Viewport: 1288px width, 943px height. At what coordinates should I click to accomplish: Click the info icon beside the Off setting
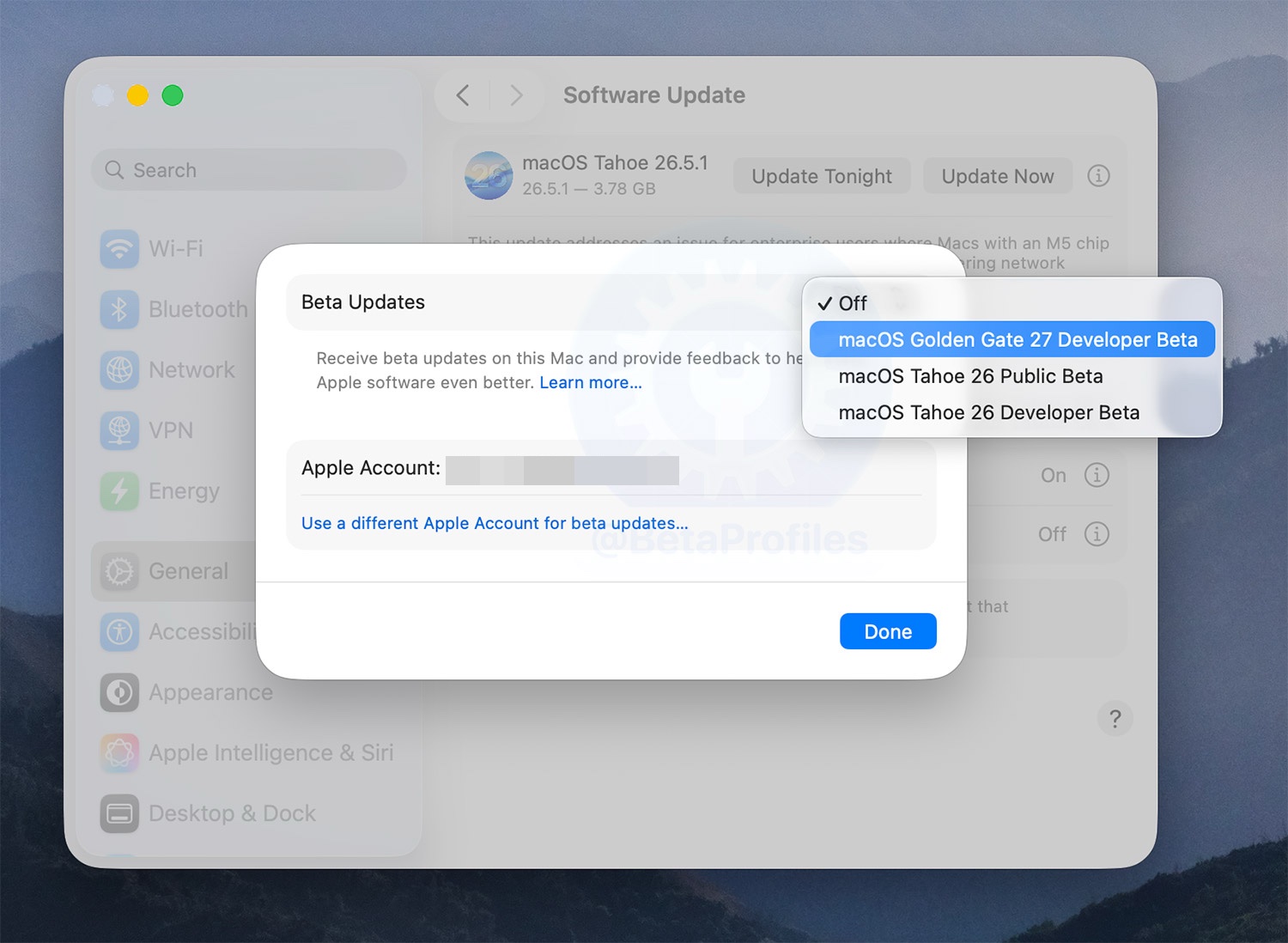[x=1097, y=534]
